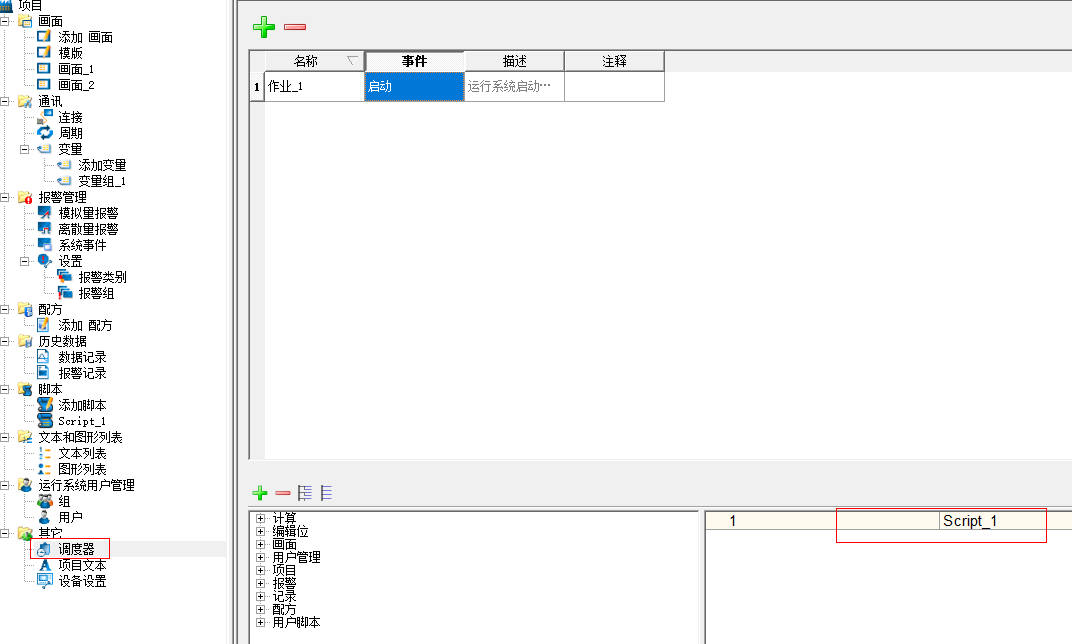Select the 启动 event cell
The width and height of the screenshot is (1072, 644).
click(414, 86)
